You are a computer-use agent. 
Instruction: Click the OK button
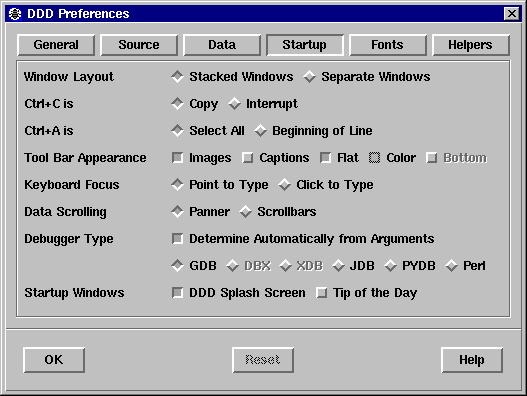54,360
